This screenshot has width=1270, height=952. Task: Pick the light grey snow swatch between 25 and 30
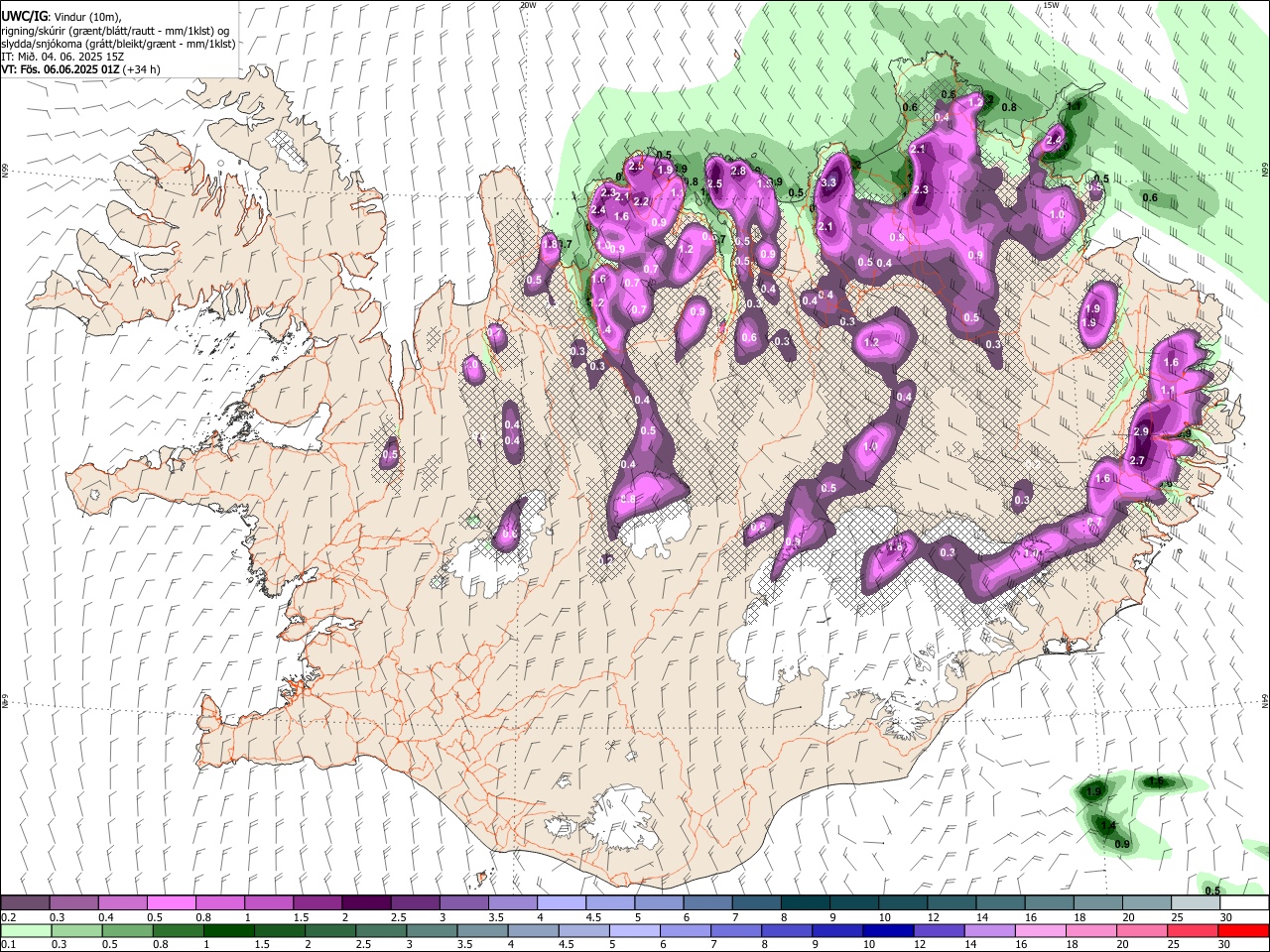click(1196, 903)
